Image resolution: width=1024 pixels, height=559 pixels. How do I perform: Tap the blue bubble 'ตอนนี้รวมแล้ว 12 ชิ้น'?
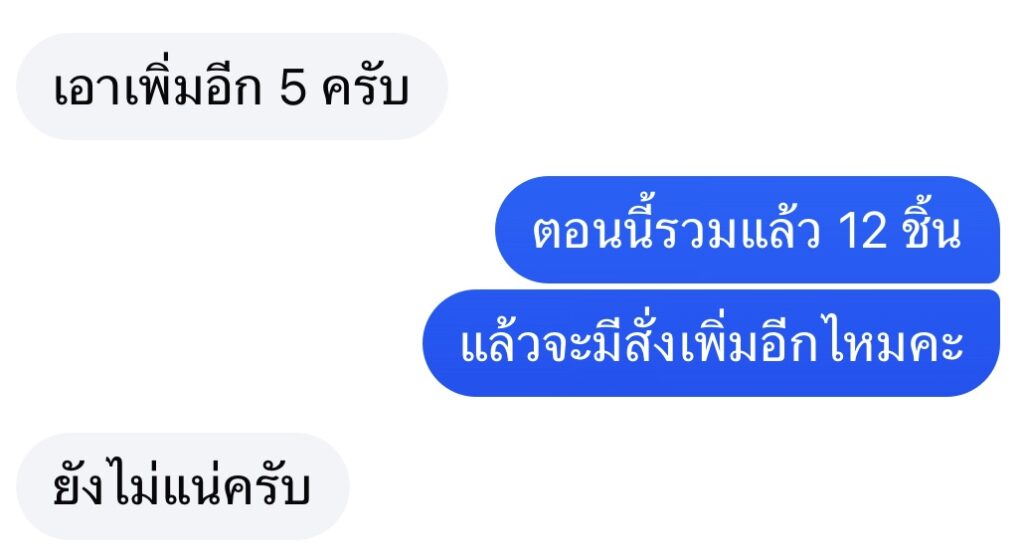point(747,229)
